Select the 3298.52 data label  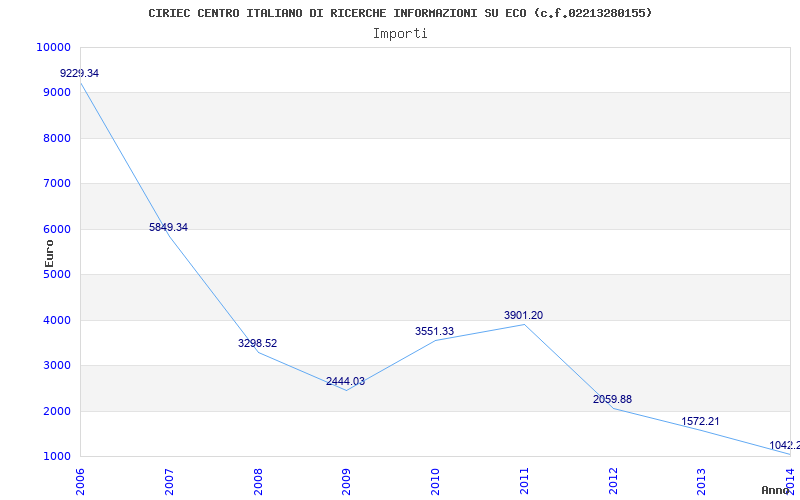click(x=258, y=343)
